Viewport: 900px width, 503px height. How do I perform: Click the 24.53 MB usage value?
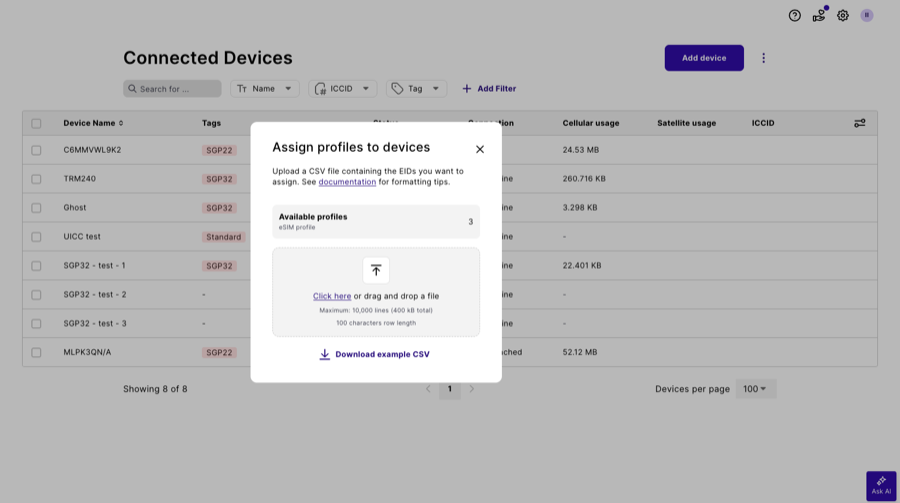click(581, 150)
